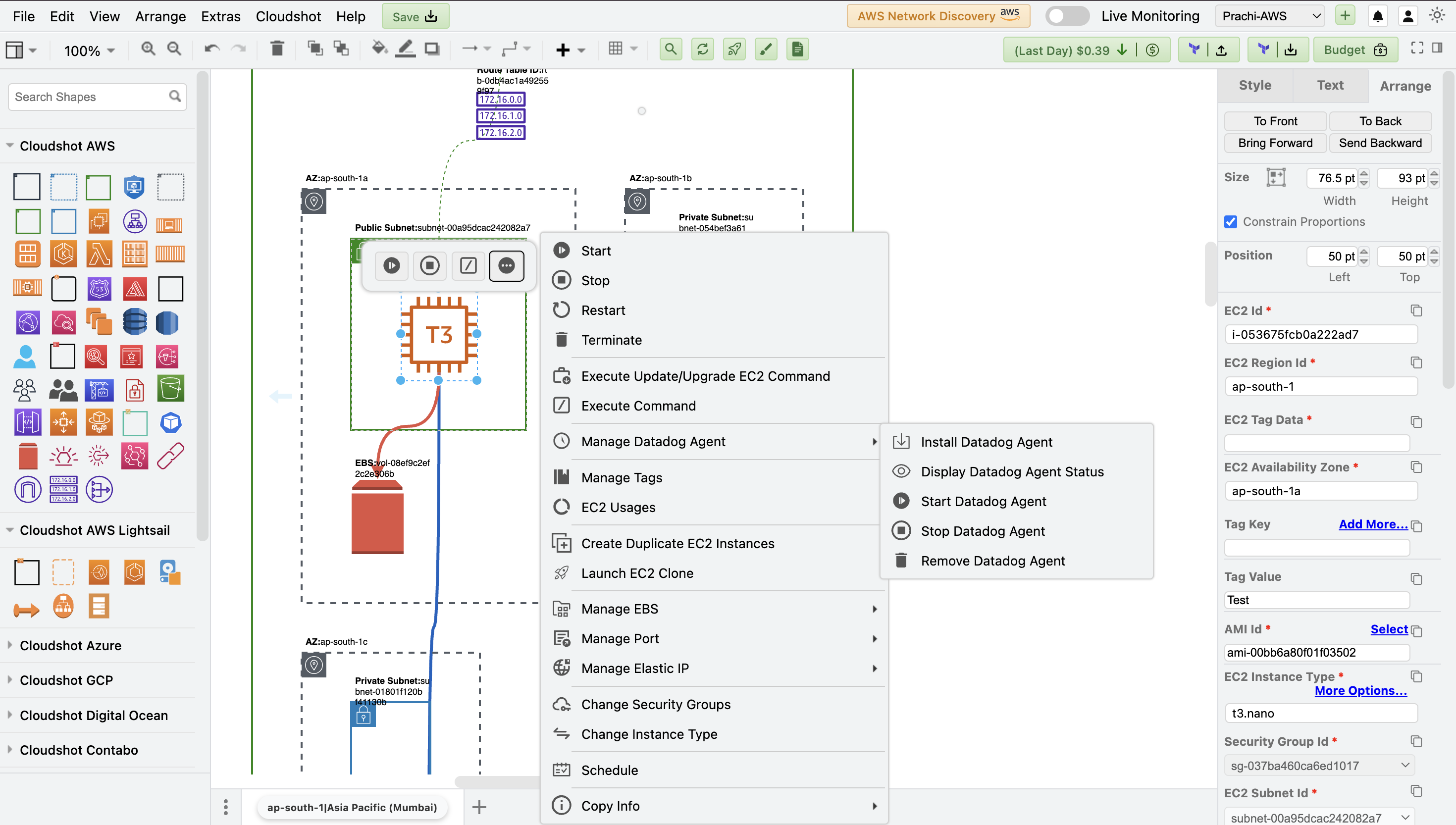Open the sidebar view layout dropdown
This screenshot has height=825, width=1456.
[21, 50]
